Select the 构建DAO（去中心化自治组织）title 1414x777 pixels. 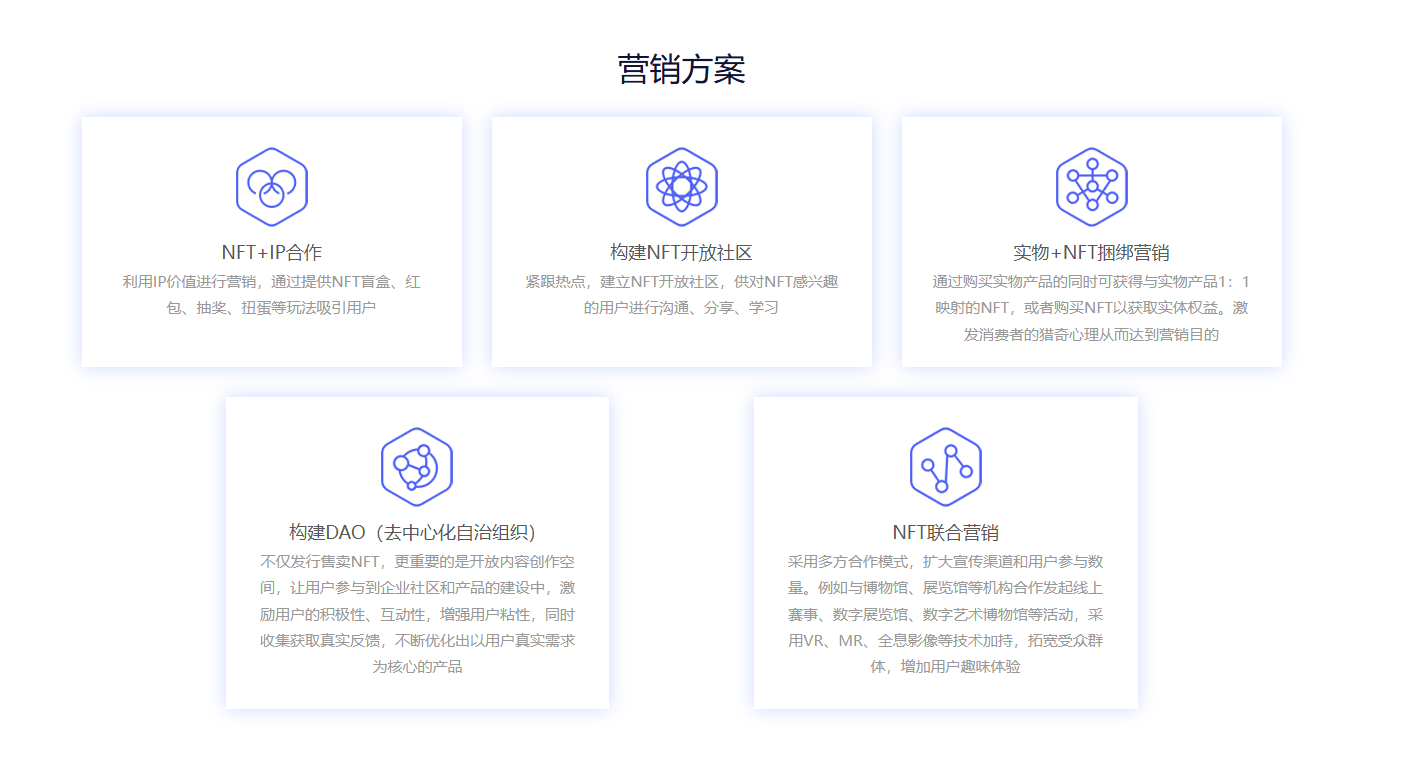[x=418, y=532]
